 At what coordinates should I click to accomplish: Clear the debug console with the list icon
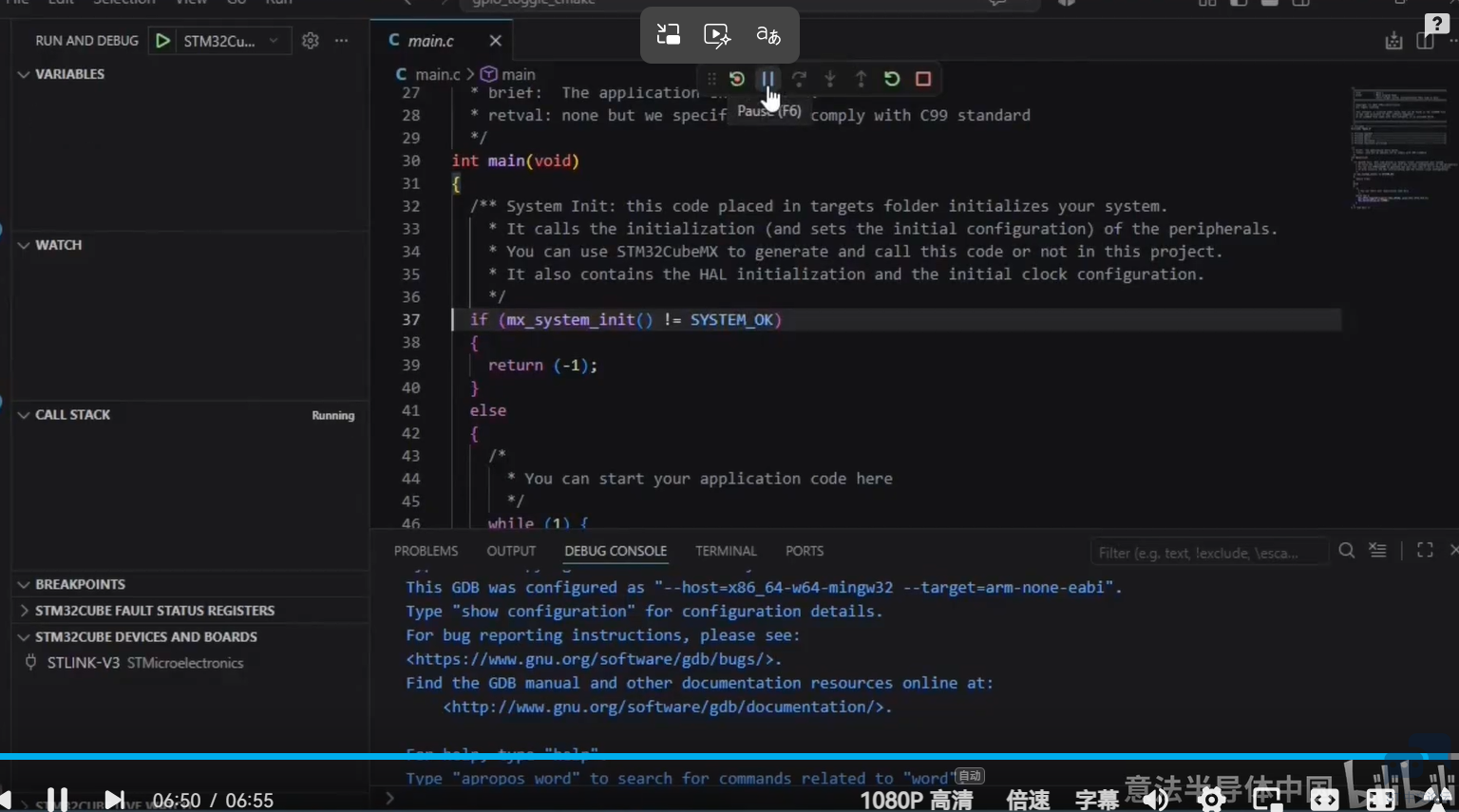tap(1378, 551)
